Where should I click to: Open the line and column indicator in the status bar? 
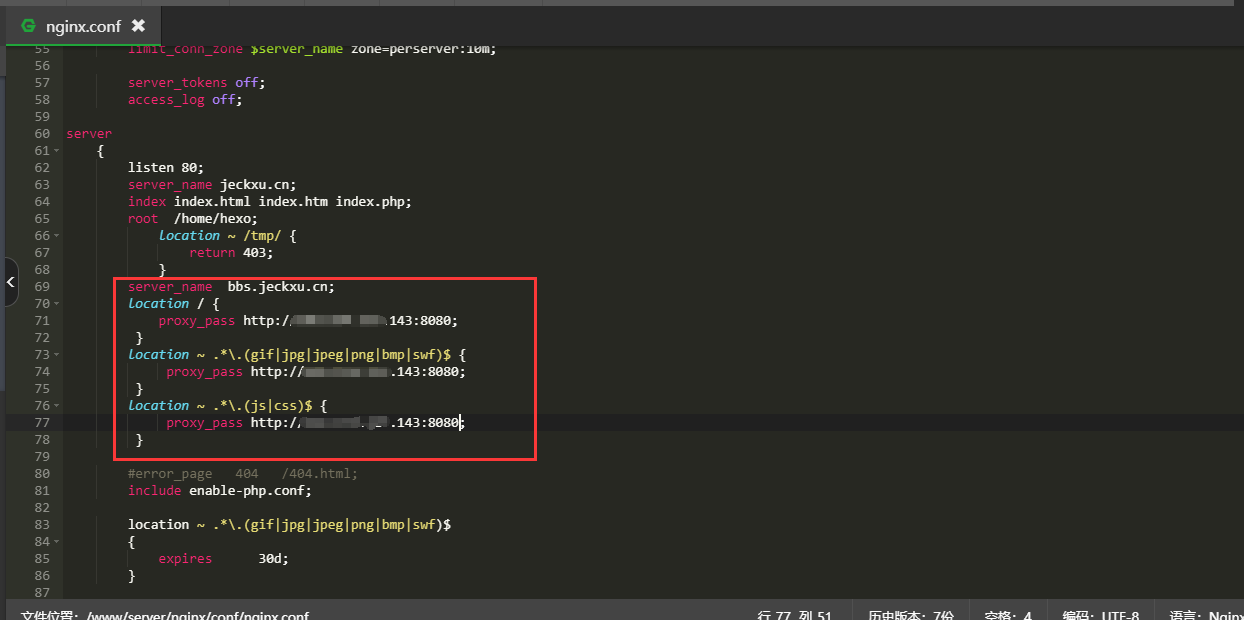795,614
